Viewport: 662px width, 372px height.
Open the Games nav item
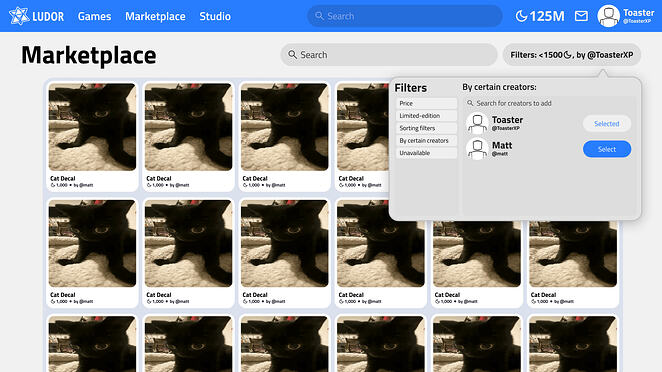click(94, 16)
